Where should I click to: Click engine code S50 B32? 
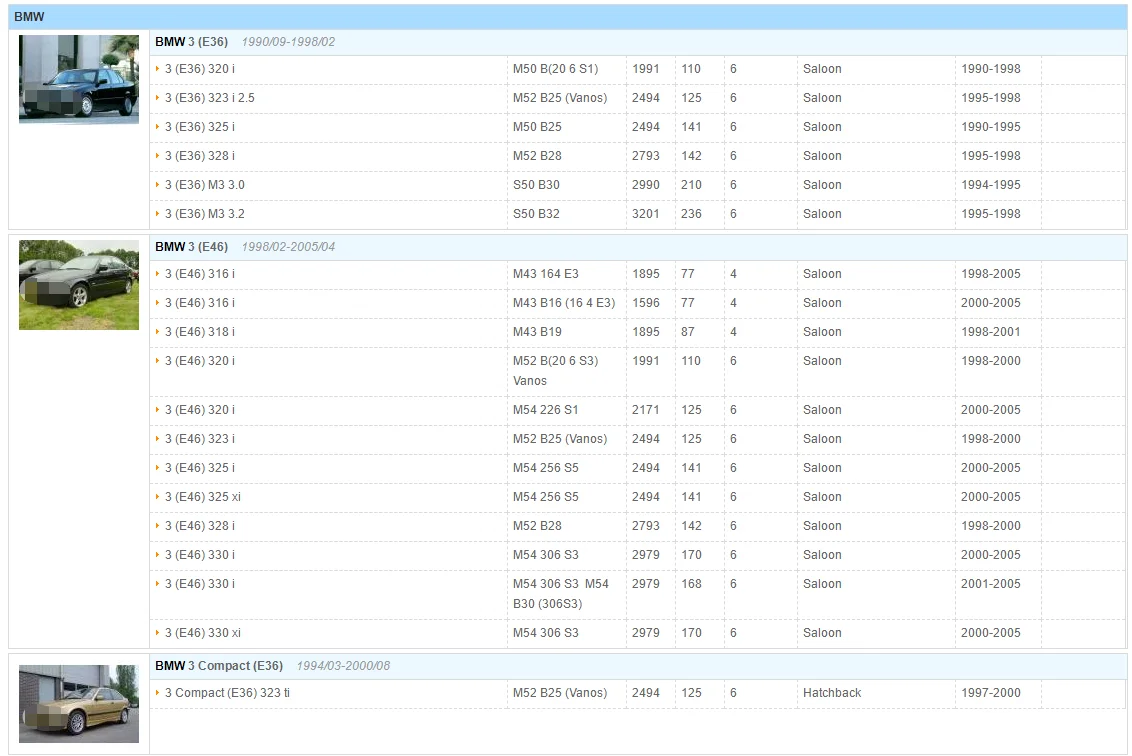coord(536,214)
